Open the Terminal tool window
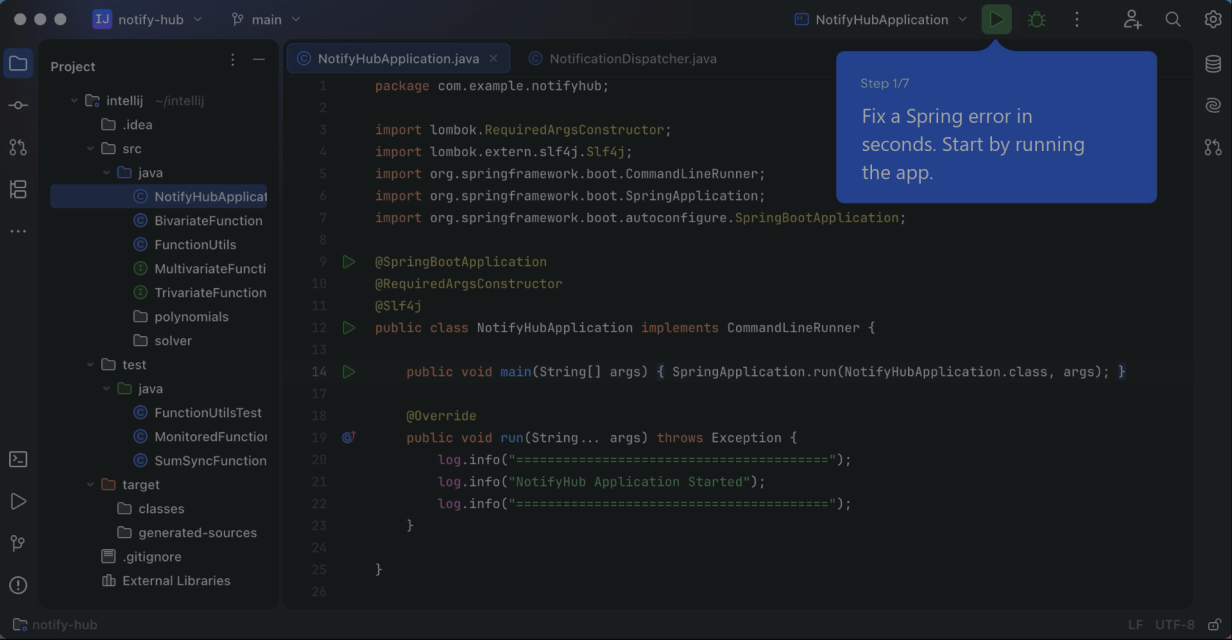 pos(18,459)
